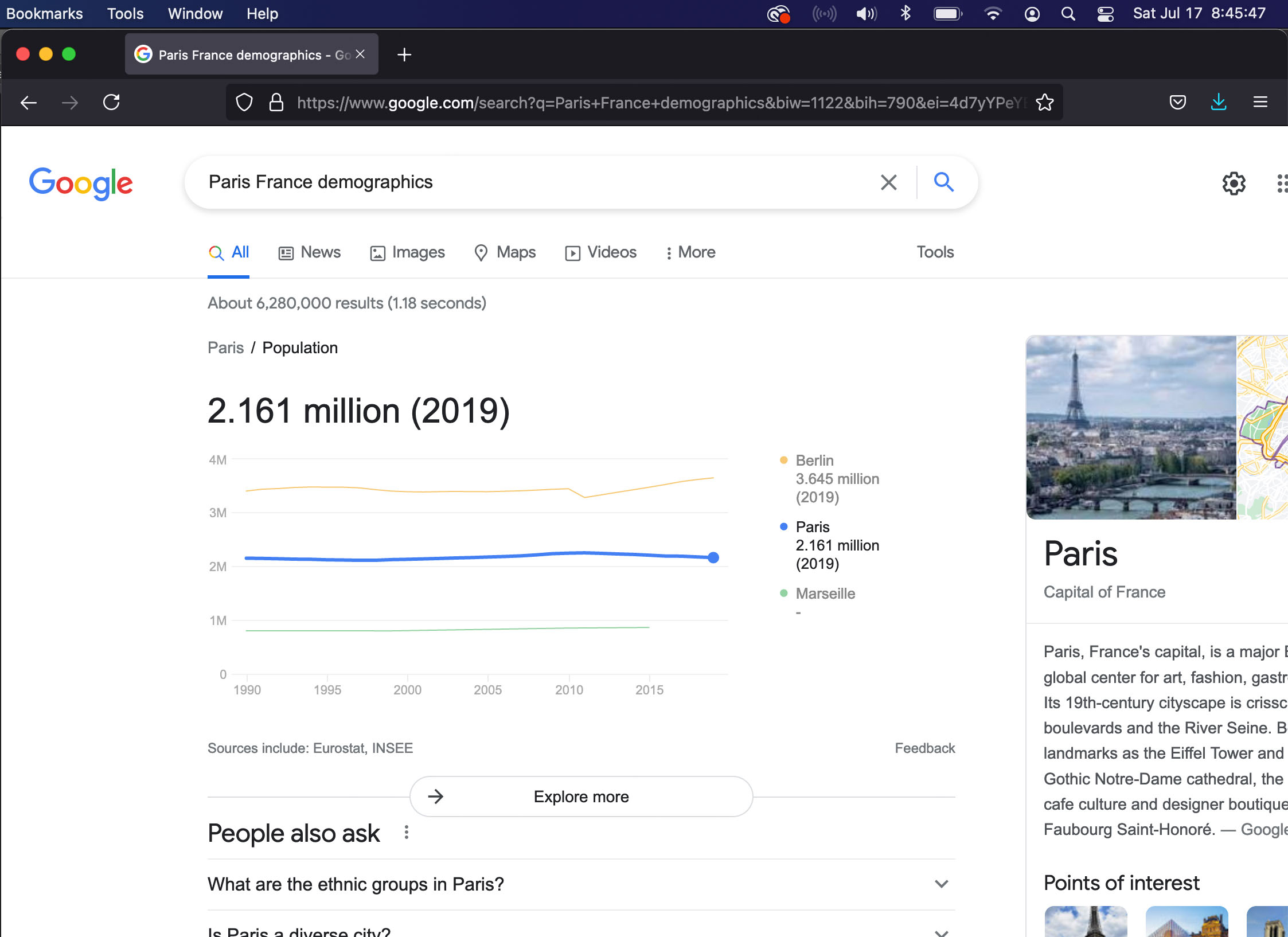The height and width of the screenshot is (937, 1288).
Task: Click the macOS Spotlight search icon
Action: [x=1068, y=14]
